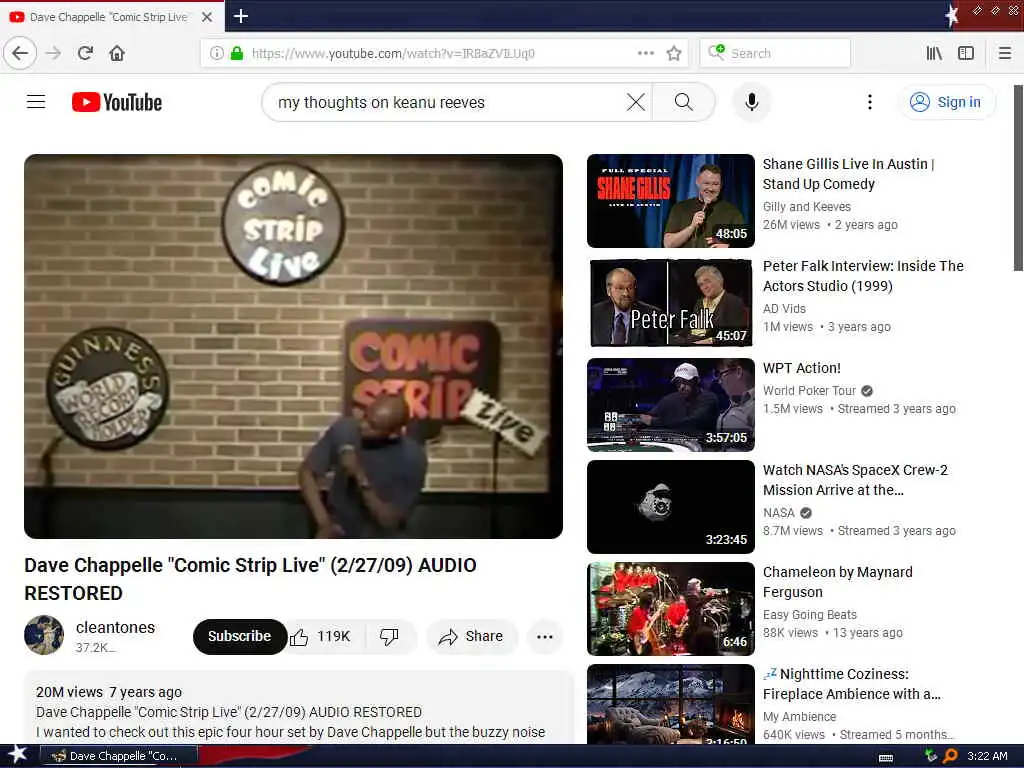The height and width of the screenshot is (768, 1024).
Task: Toggle the browser sidebar view
Action: click(x=966, y=53)
